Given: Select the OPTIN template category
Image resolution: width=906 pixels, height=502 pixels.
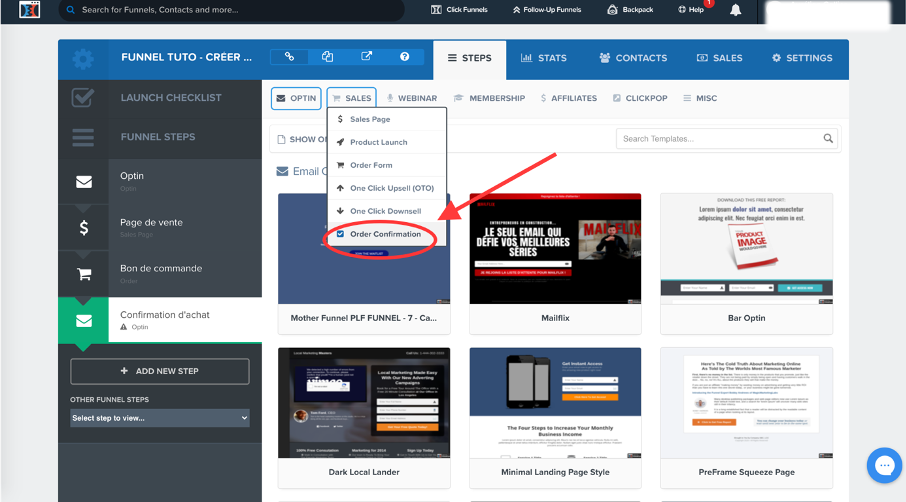Looking at the screenshot, I should 296,98.
